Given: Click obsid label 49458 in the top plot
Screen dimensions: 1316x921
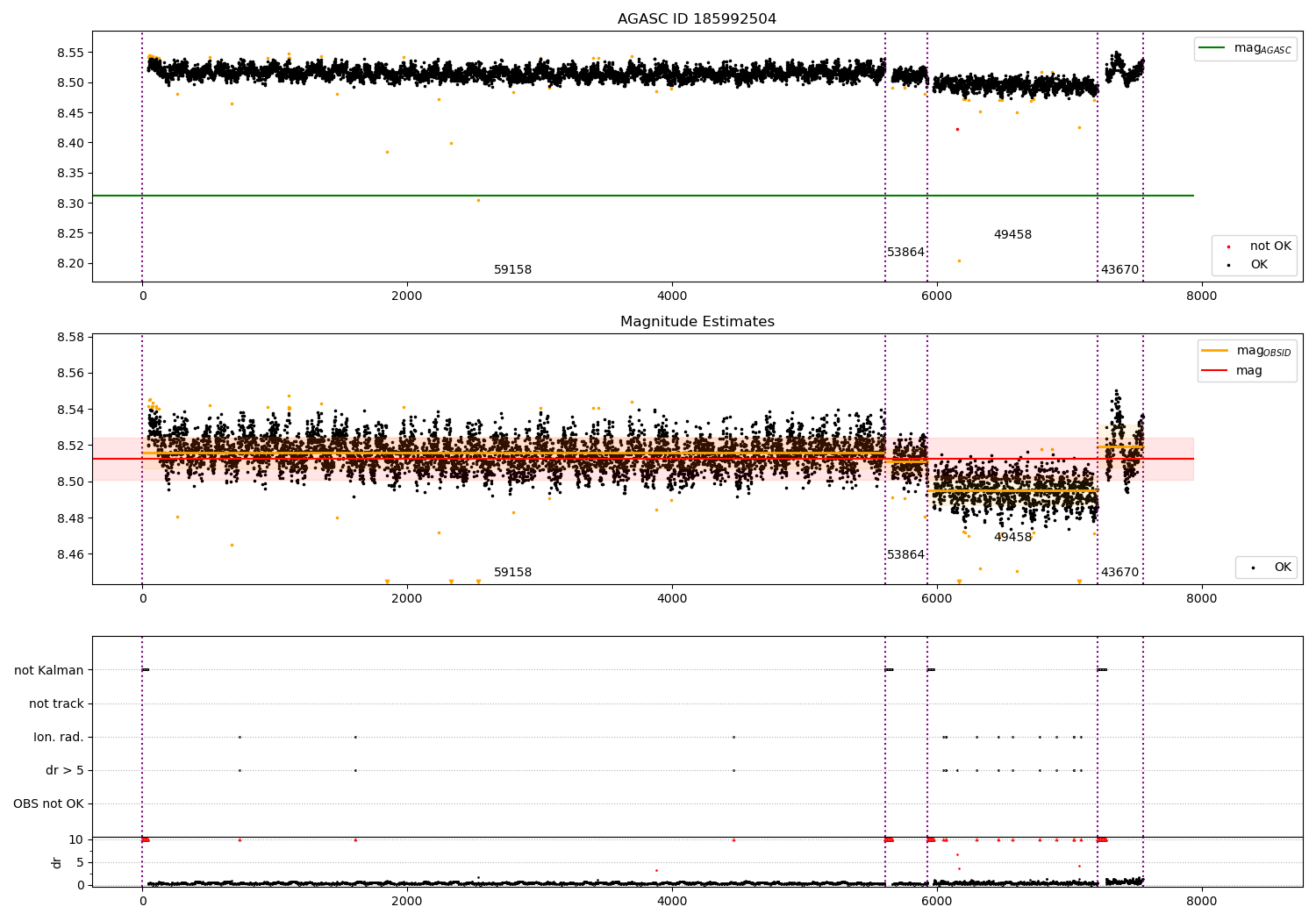Looking at the screenshot, I should pos(1012,235).
